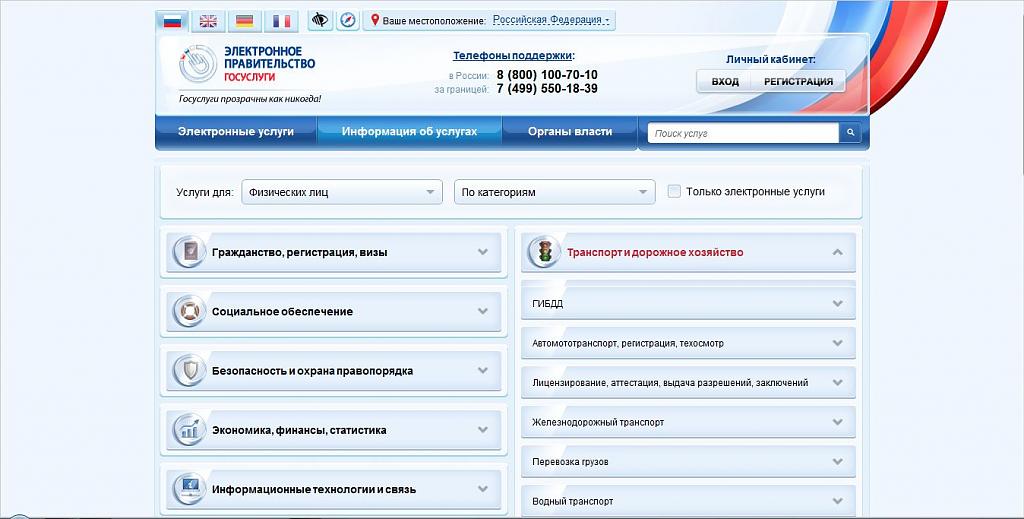Click the chart icon for Экономика category
Image resolution: width=1024 pixels, height=519 pixels.
coord(189,430)
